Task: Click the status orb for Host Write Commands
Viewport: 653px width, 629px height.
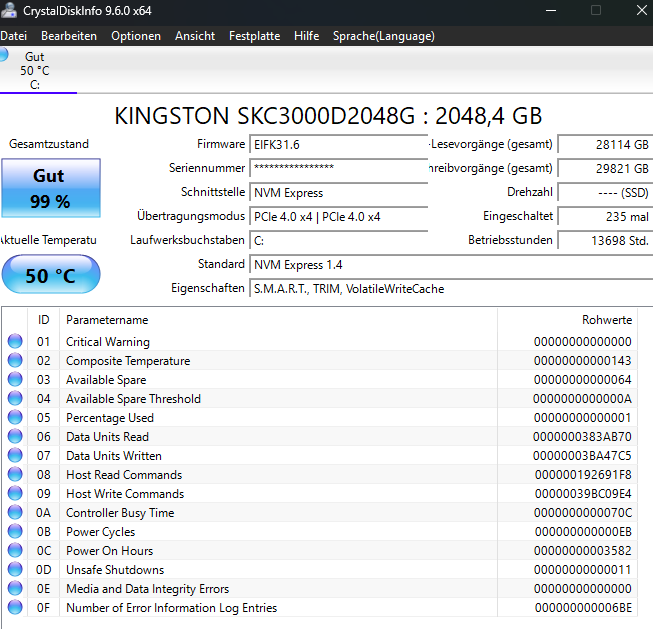Action: [15, 493]
